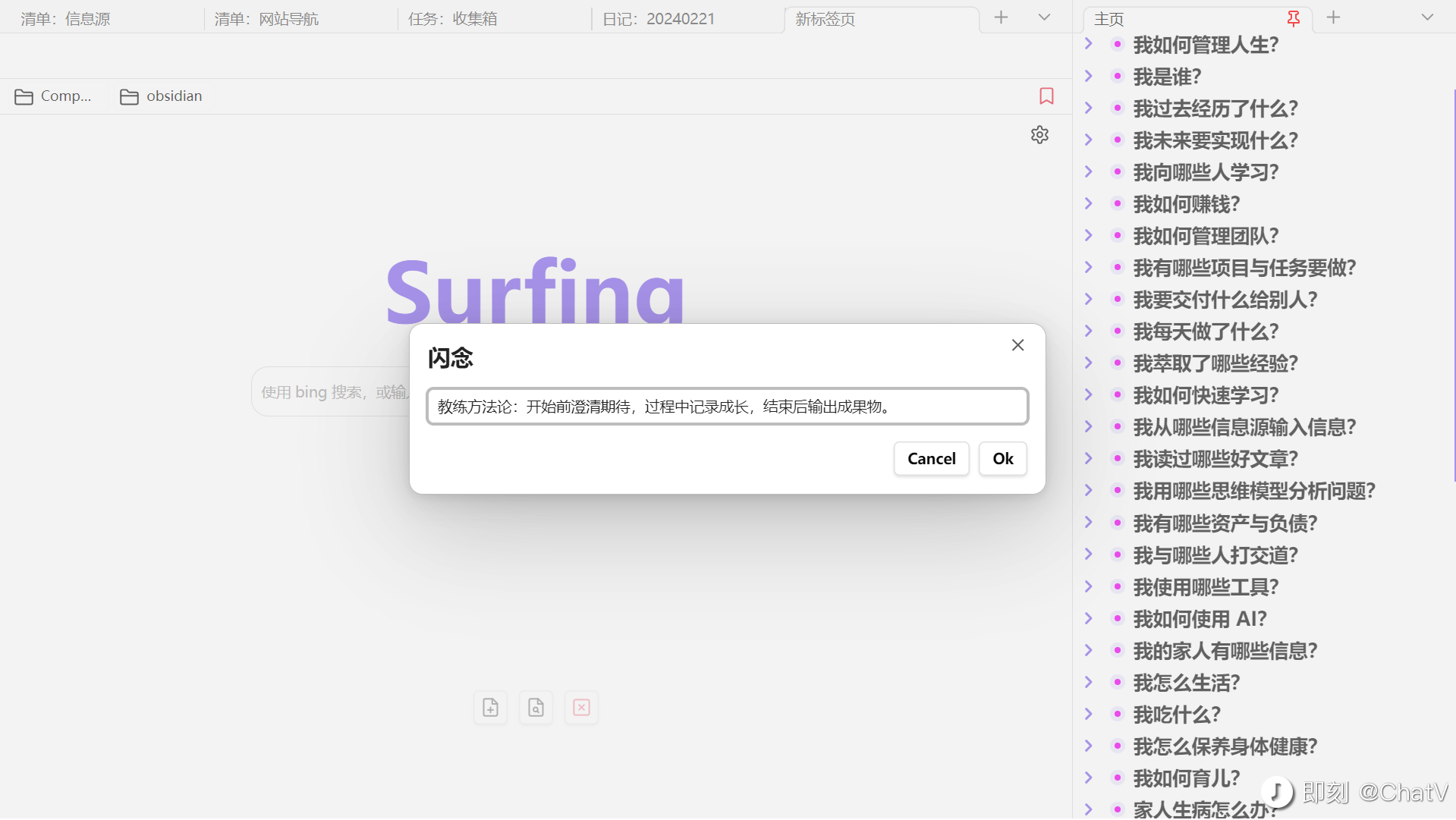Click the new file plus icon

[x=490, y=708]
